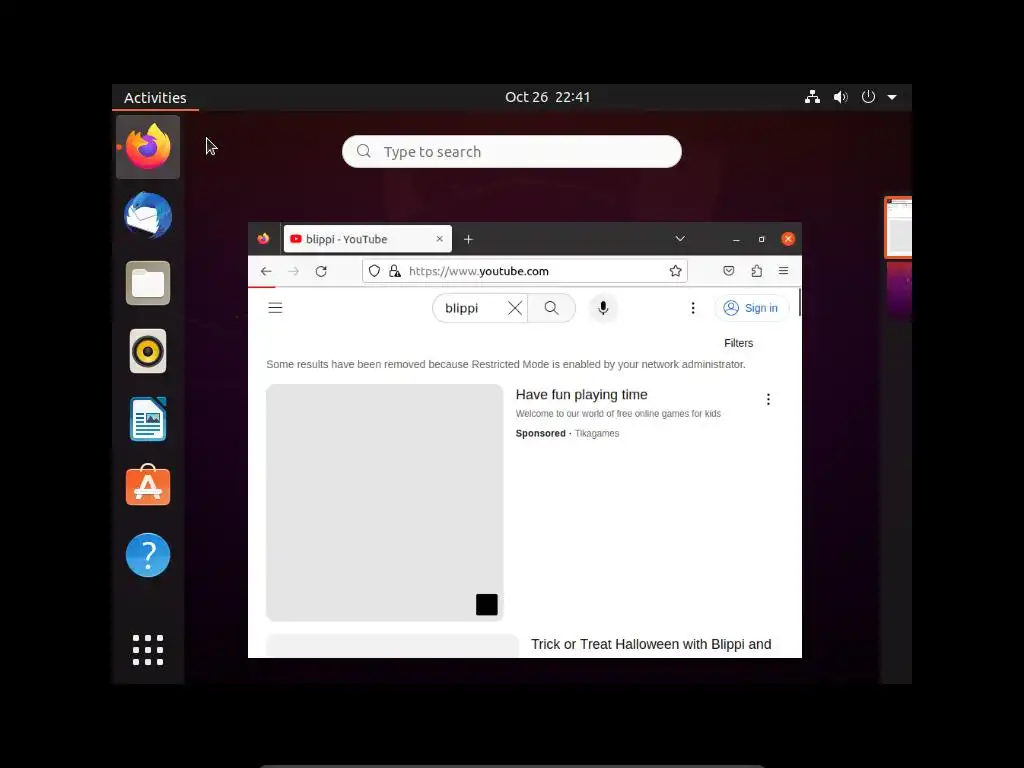
Task: Open the Firefox extensions icon
Action: pyautogui.click(x=756, y=271)
